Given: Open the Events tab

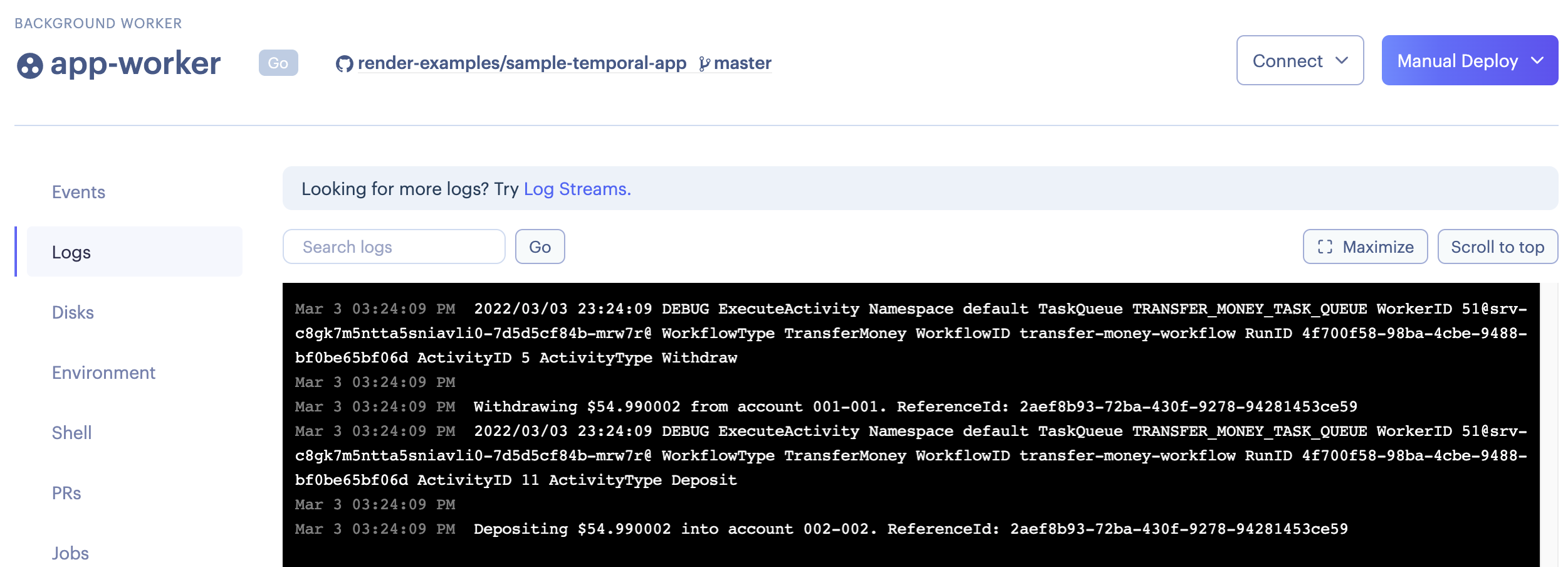Looking at the screenshot, I should [78, 192].
